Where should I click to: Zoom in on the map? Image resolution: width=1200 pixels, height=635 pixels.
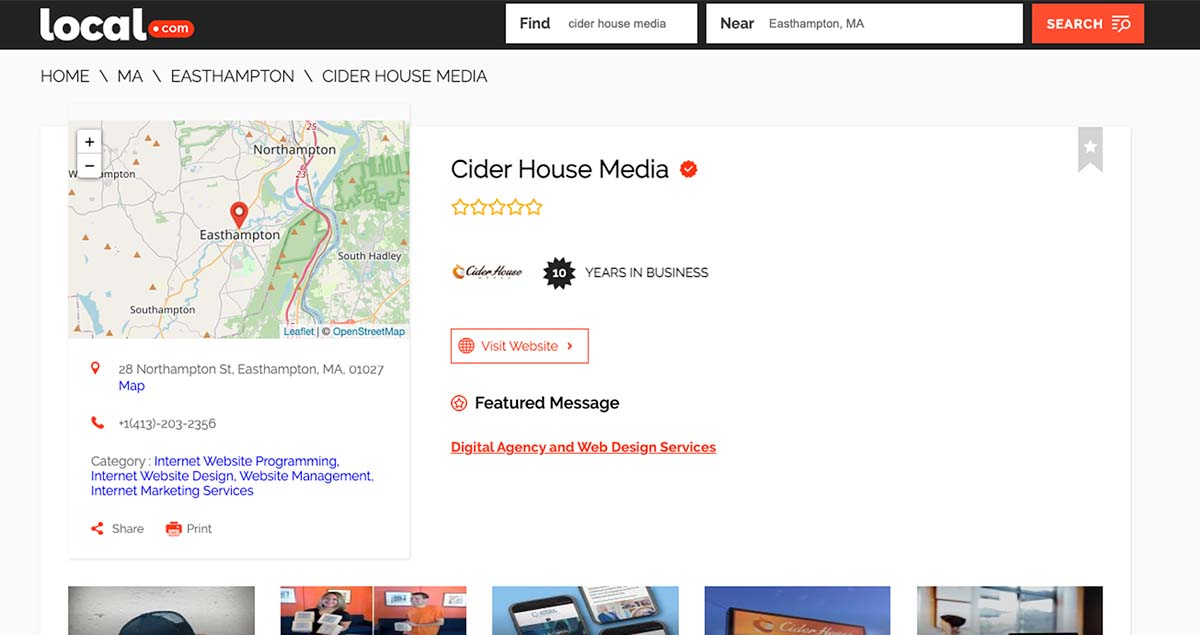(89, 142)
